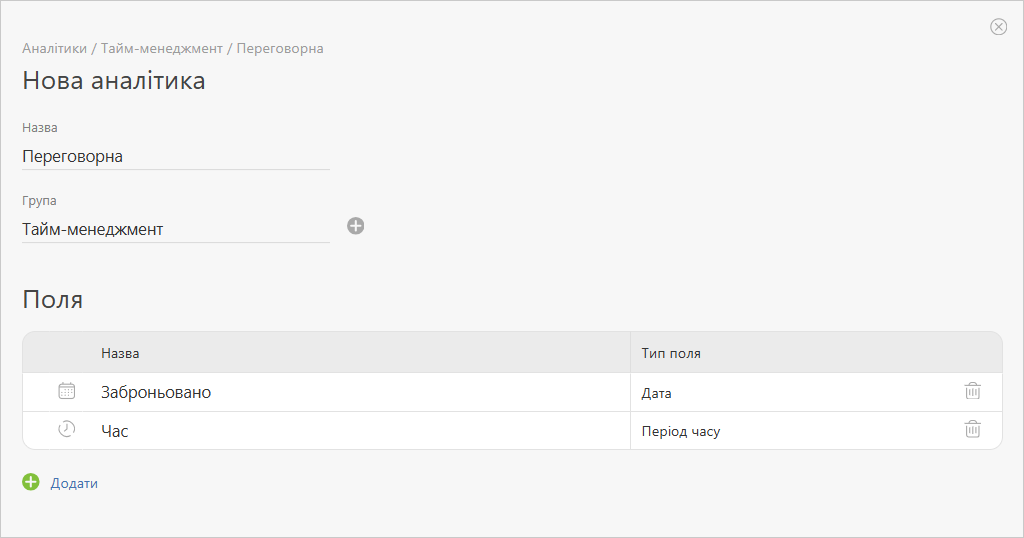
Task: Click the clock icon beside Час
Action: (x=67, y=429)
